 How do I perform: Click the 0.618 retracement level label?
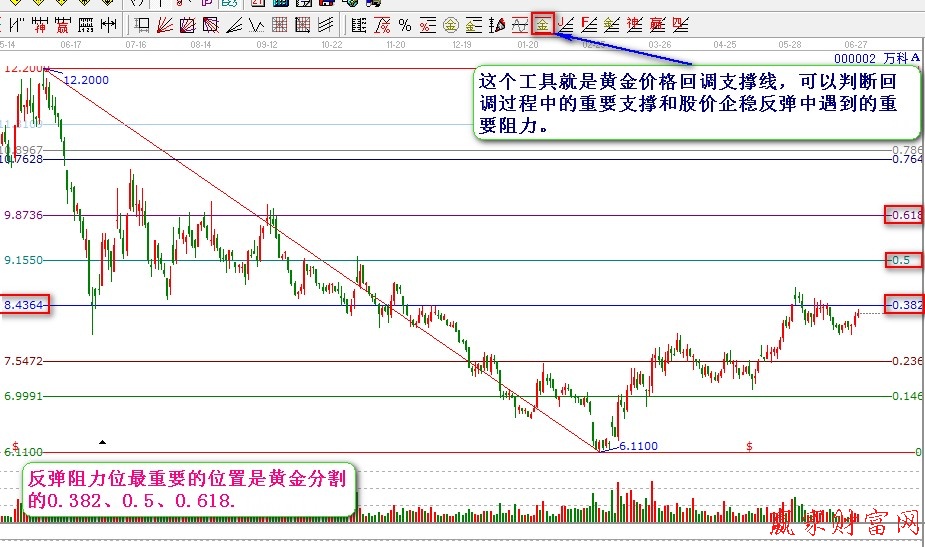coord(905,215)
